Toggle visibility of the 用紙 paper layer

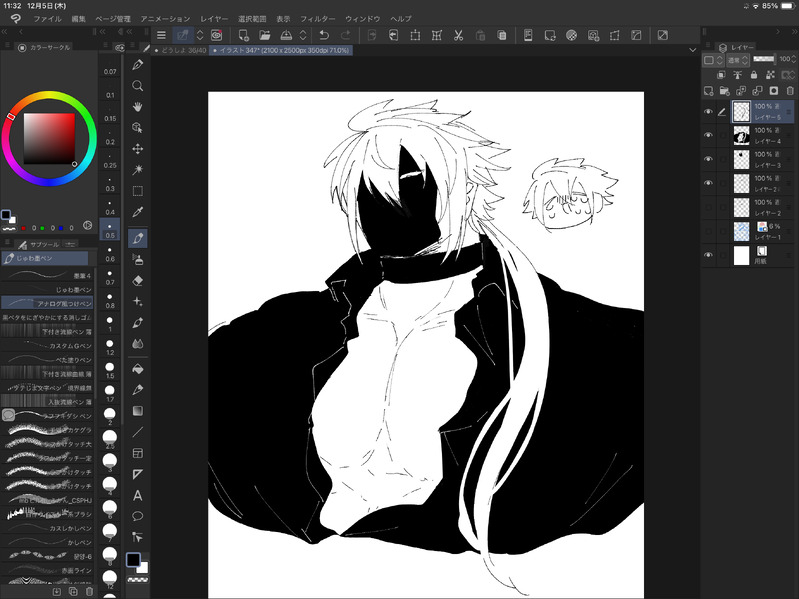708,255
